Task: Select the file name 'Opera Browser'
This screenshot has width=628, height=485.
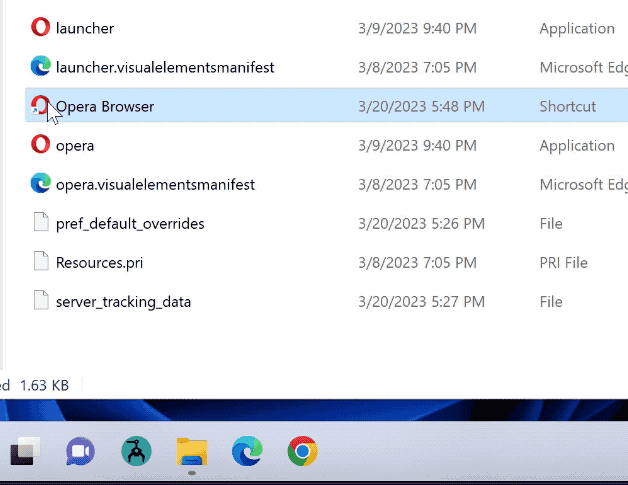Action: point(105,107)
